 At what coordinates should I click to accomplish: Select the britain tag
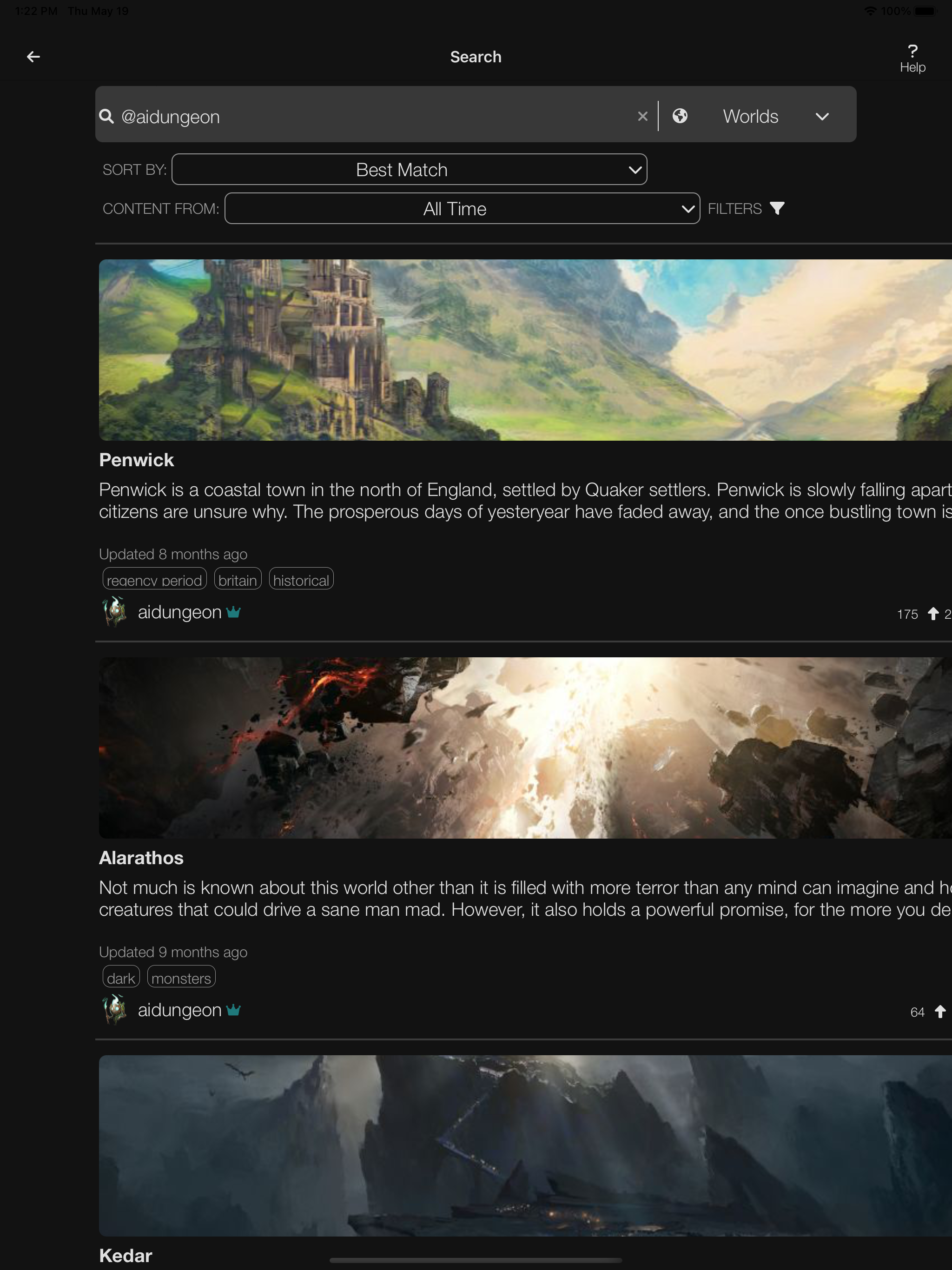pyautogui.click(x=238, y=579)
